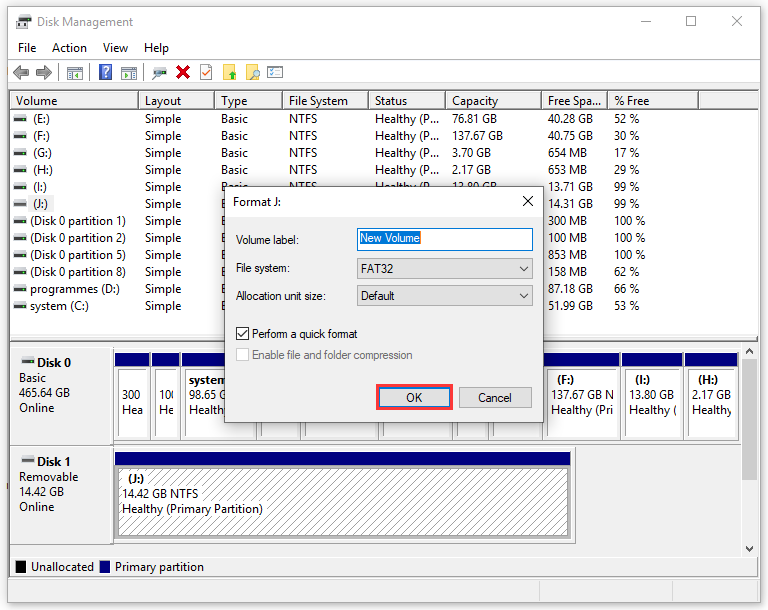The image size is (768, 610).
Task: Click the Disk Management title bar icon
Action: [x=24, y=22]
